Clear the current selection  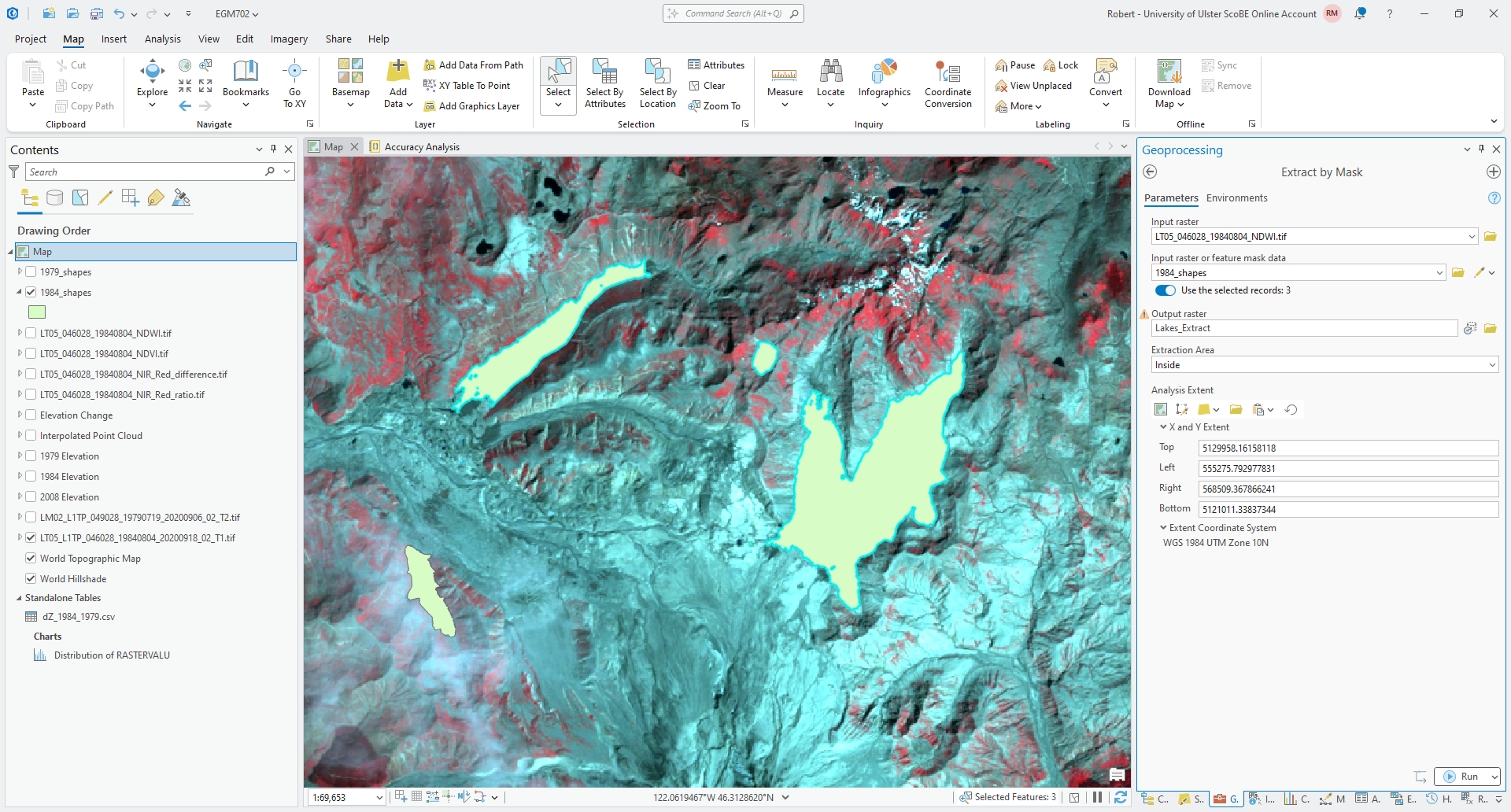[707, 86]
